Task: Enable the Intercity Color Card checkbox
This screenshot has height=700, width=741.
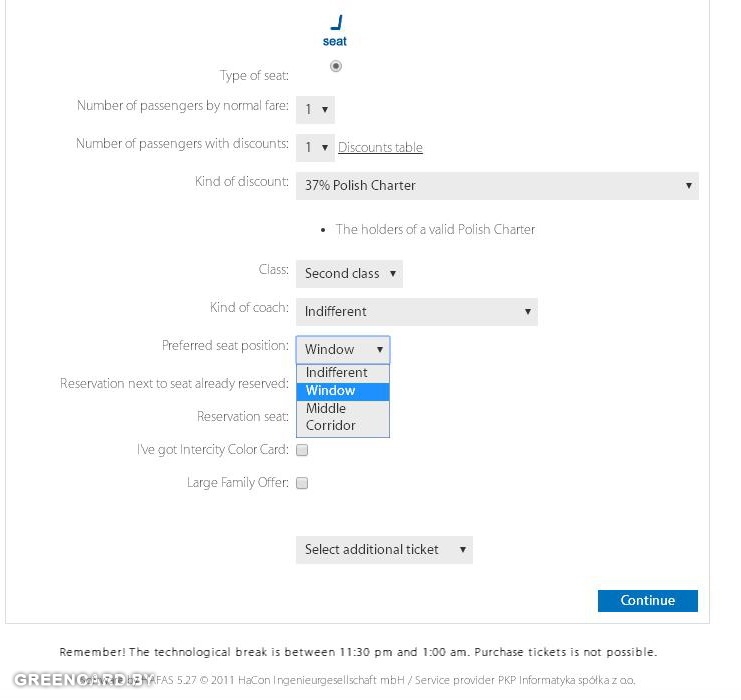Action: (x=302, y=450)
